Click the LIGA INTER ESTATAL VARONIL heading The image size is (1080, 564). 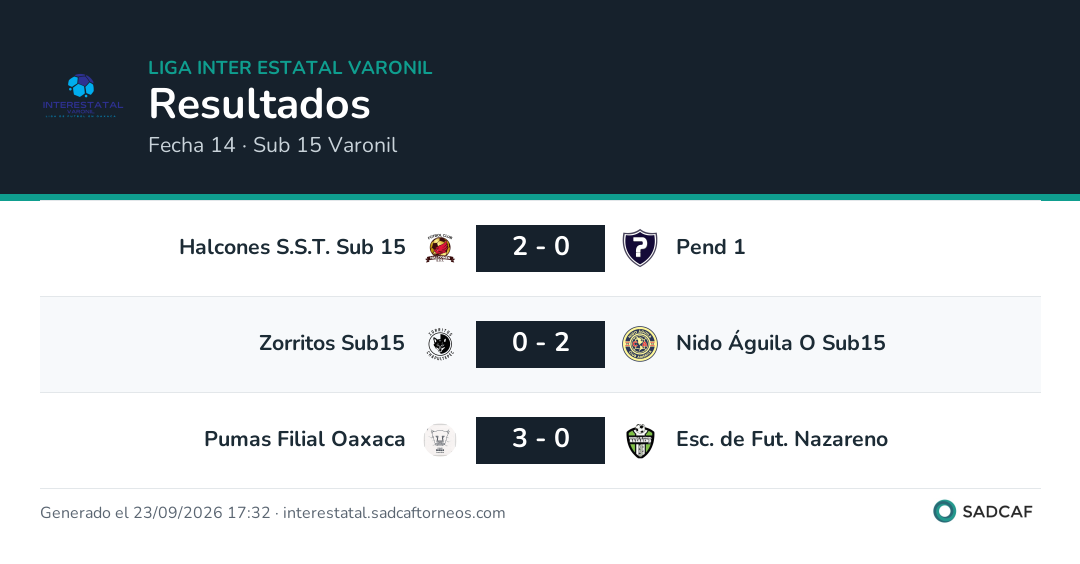pos(290,67)
